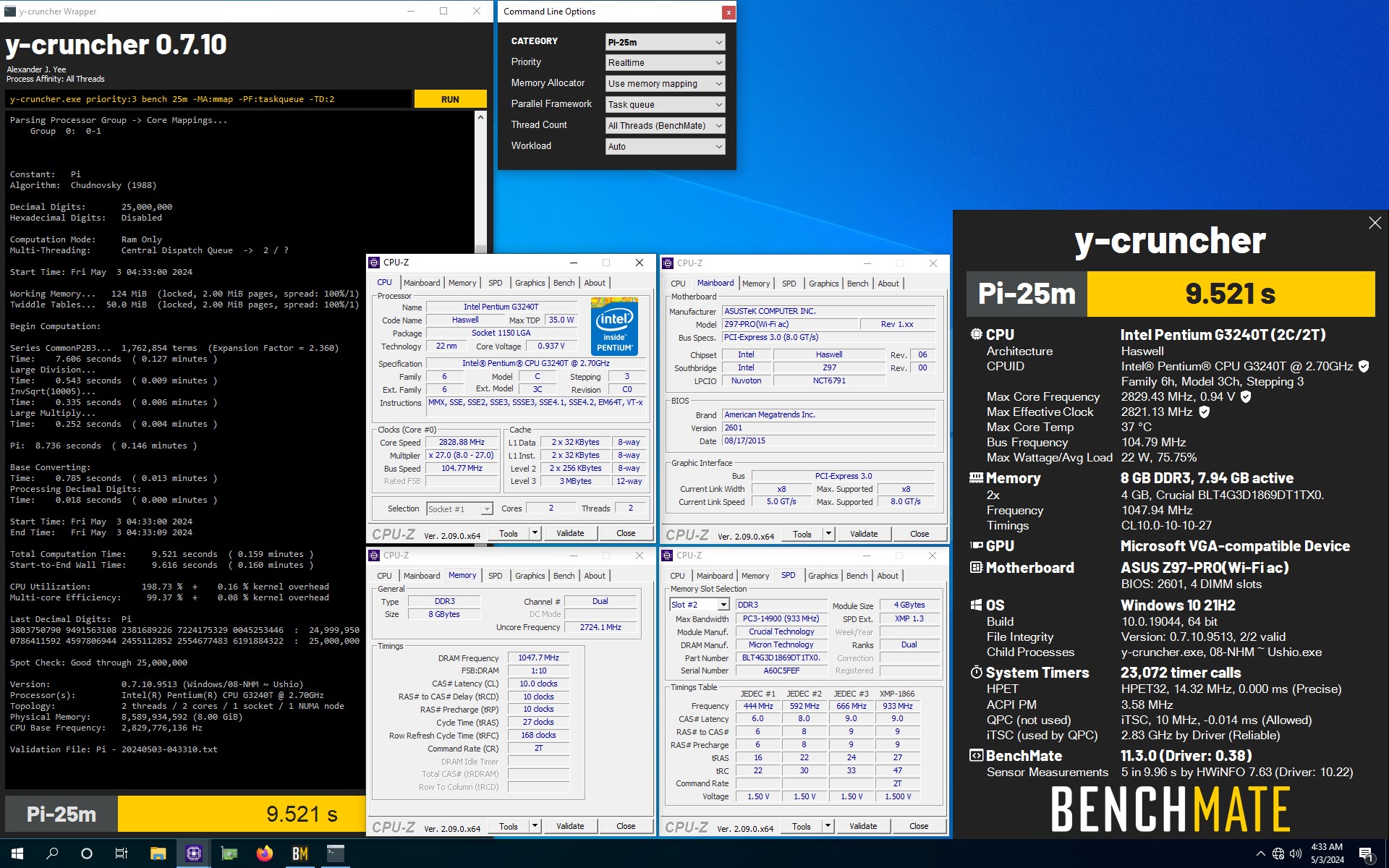
Task: Click the Part Number BLT4G3D1869DT1TX0 field
Action: coord(781,658)
